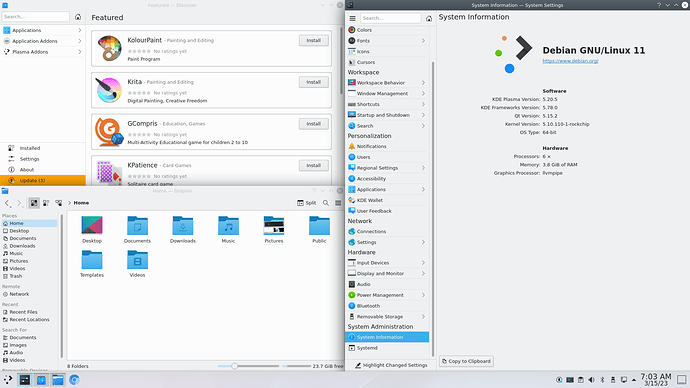The width and height of the screenshot is (690, 388).
Task: Open Bluetooth tray icon
Action: pyautogui.click(x=602, y=380)
